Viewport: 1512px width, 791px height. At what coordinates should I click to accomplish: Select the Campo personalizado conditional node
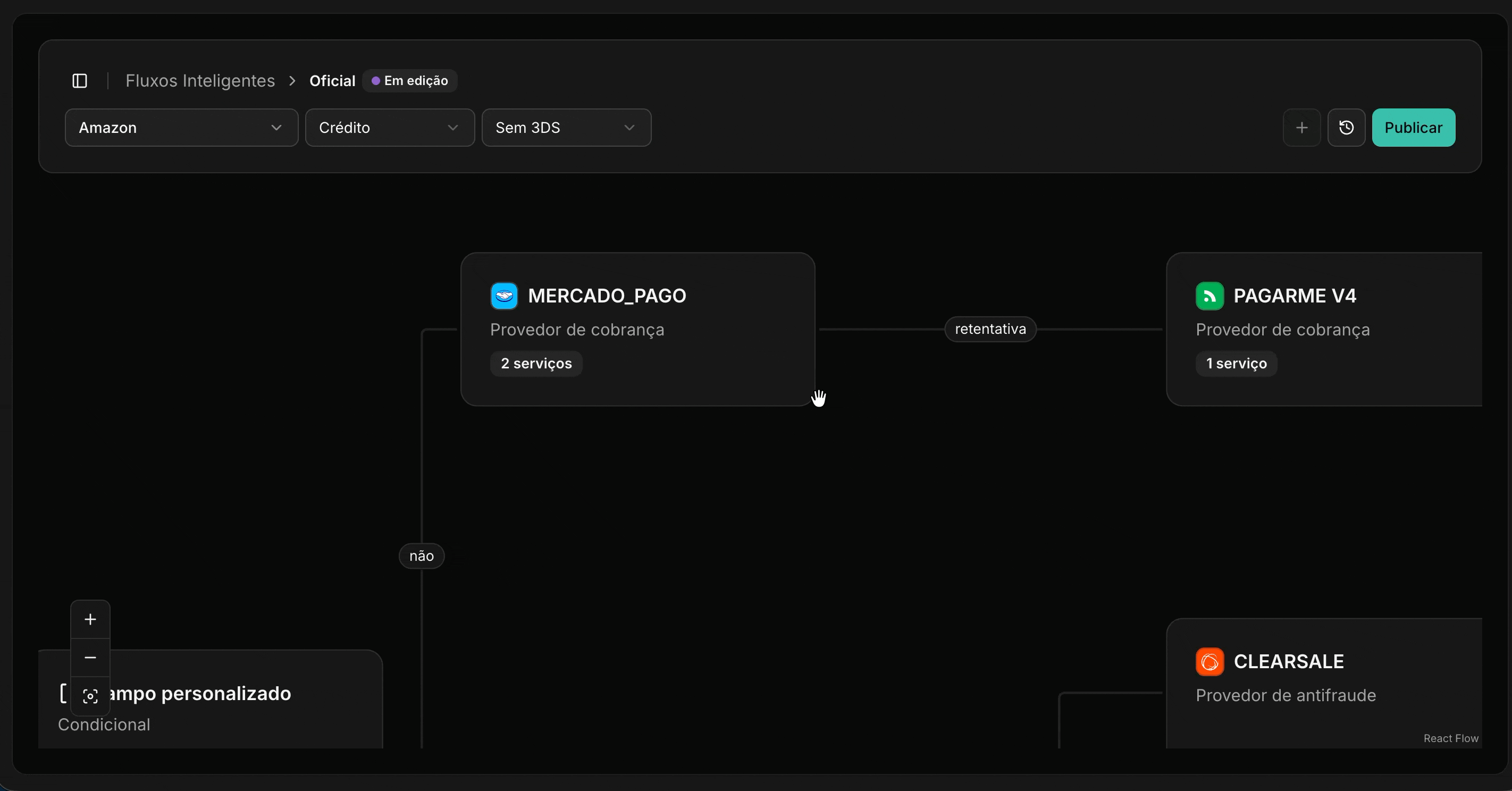click(x=211, y=699)
